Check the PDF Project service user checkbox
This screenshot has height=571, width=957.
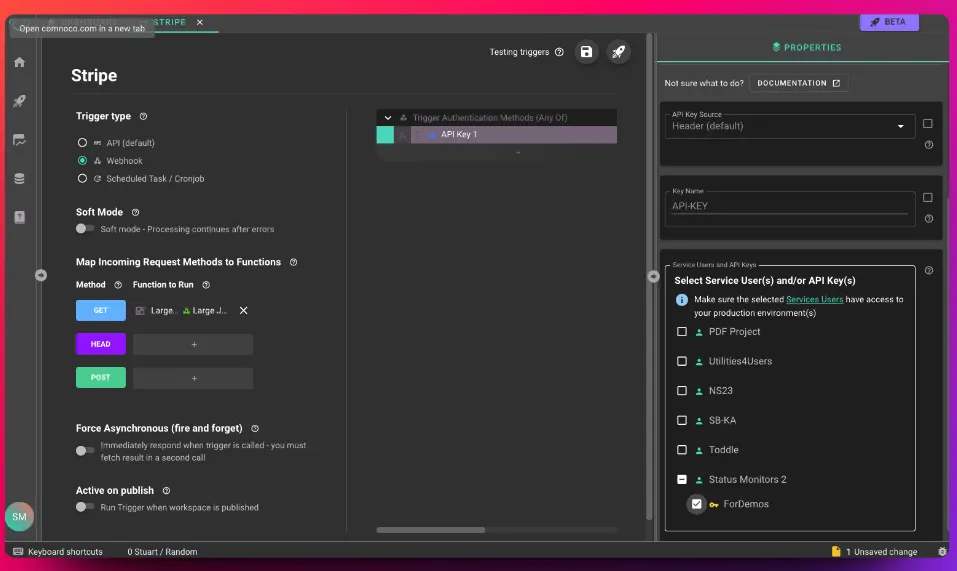coord(682,332)
